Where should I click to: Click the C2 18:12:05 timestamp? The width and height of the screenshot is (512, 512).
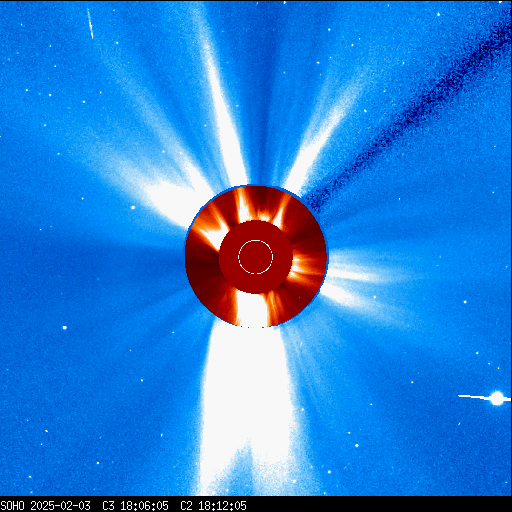(x=213, y=506)
